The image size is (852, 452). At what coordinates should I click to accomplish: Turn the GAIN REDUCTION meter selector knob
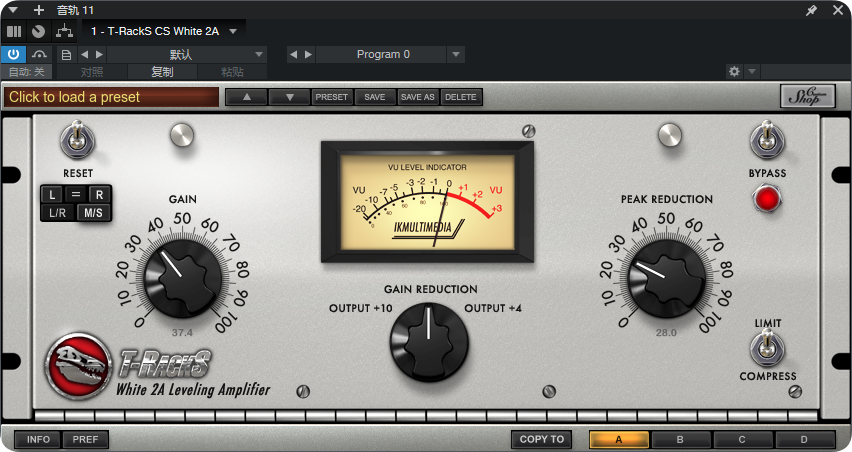coord(429,342)
